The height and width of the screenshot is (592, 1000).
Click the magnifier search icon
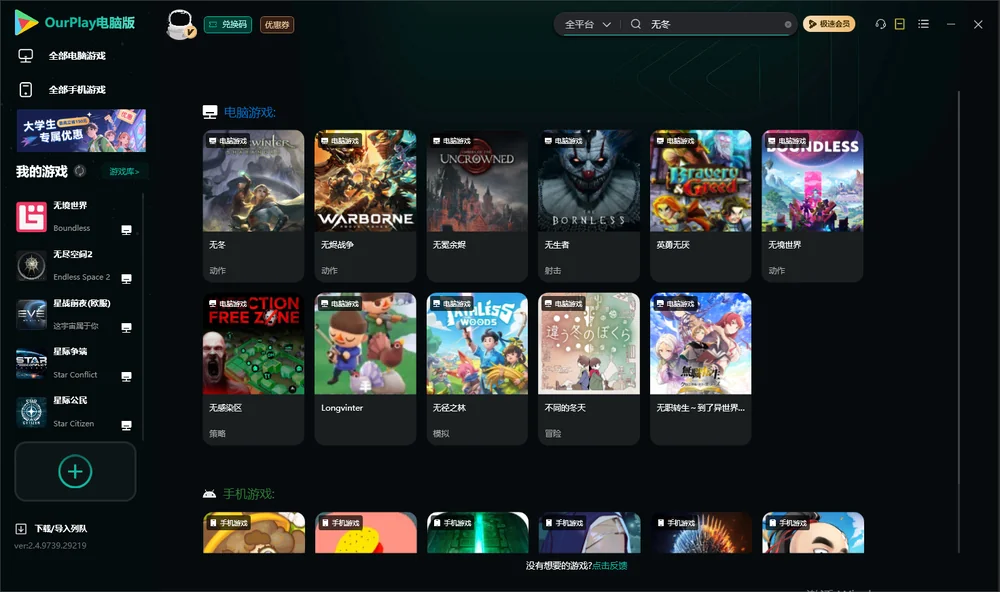pos(636,24)
